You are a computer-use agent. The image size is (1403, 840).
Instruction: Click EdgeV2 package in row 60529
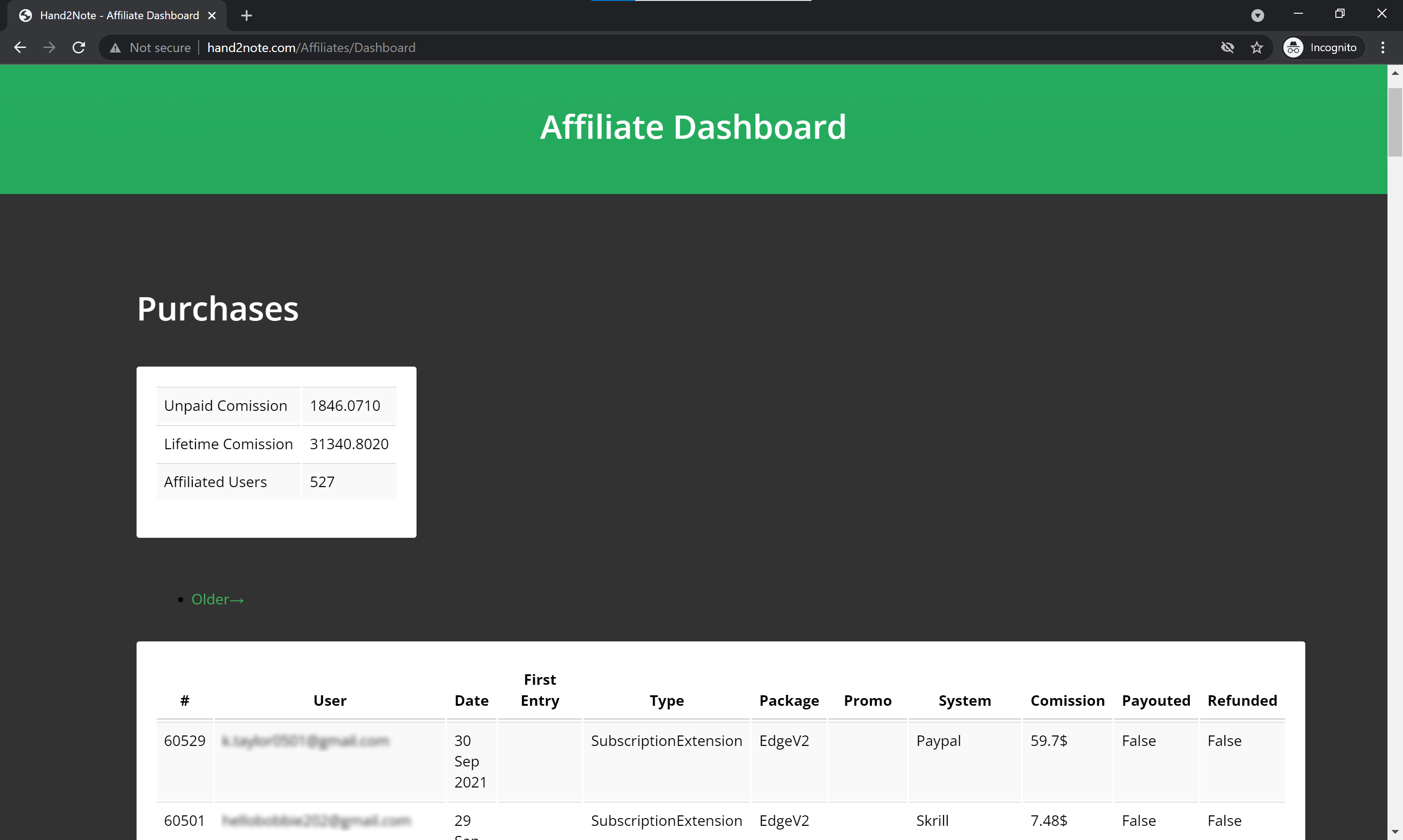click(x=784, y=741)
